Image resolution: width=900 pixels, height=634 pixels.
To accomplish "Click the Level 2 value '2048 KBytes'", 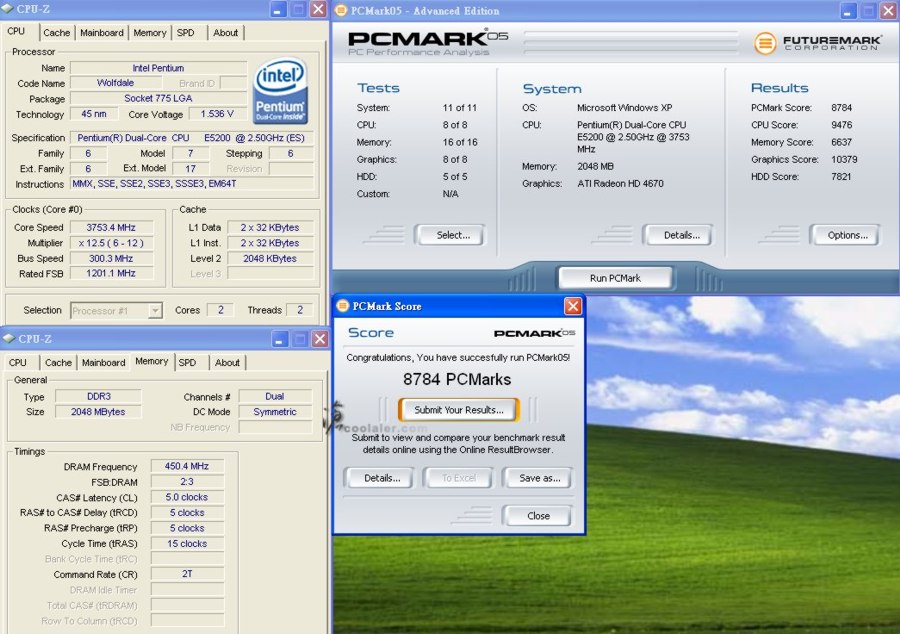I will (270, 258).
